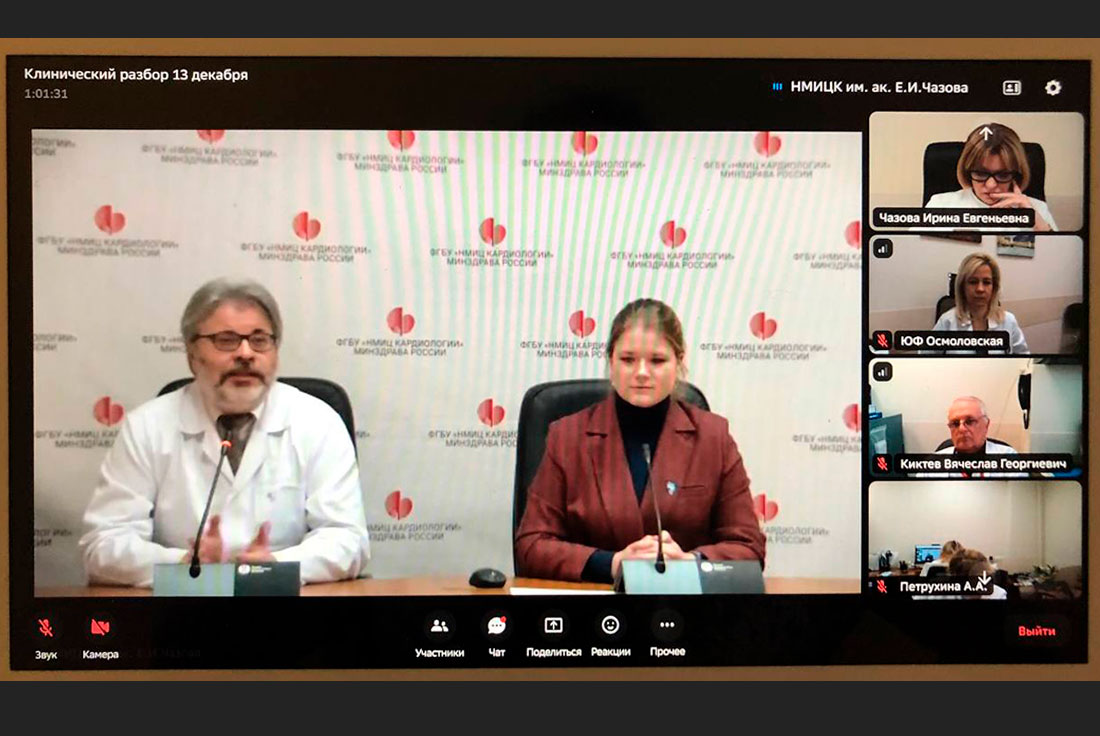Click the name label Чазова Ирина Евгеньевна
1100x736 pixels.
(x=953, y=218)
